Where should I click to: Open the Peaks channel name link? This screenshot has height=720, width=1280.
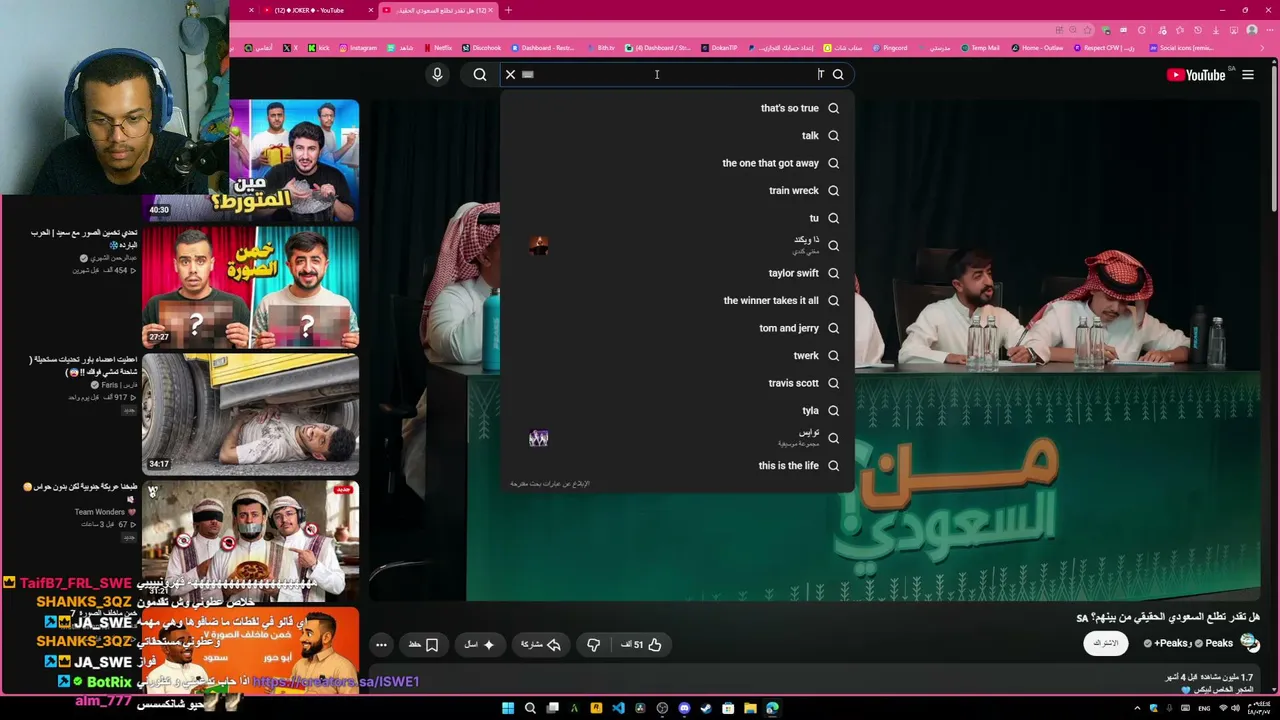tap(1219, 643)
